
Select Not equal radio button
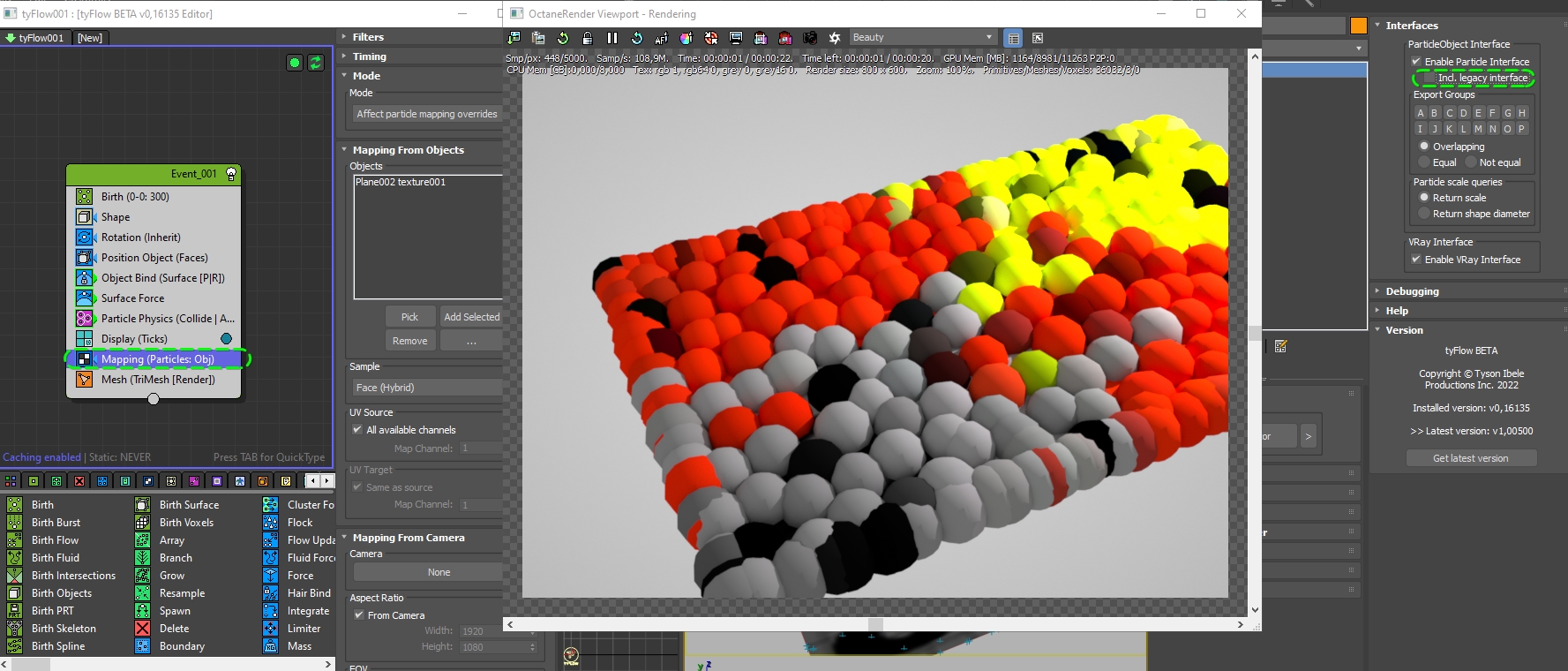point(1470,162)
